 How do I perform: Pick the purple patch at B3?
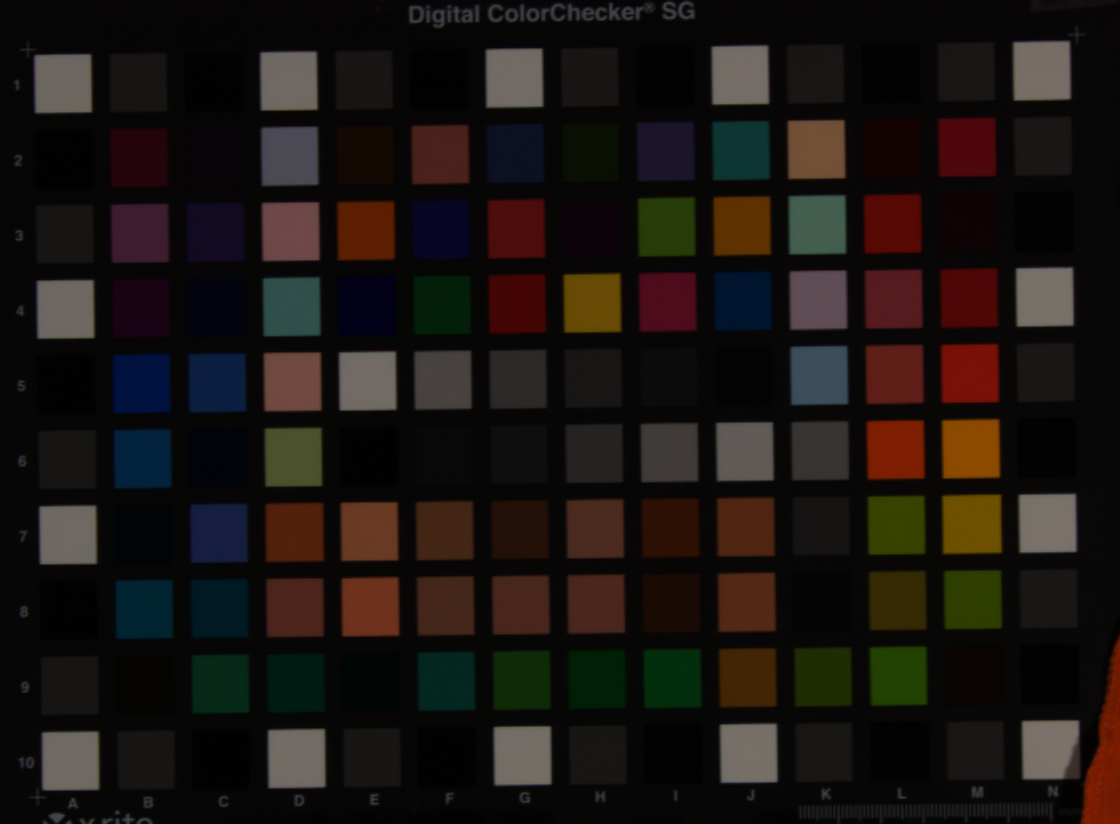pyautogui.click(x=140, y=233)
